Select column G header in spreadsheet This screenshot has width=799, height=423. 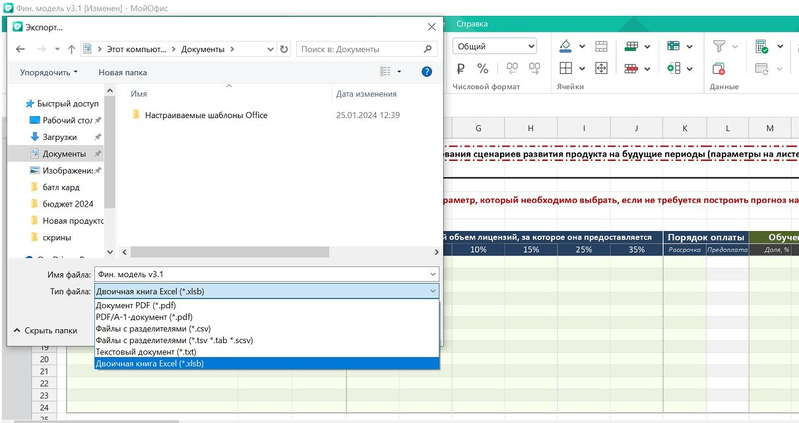coord(478,128)
